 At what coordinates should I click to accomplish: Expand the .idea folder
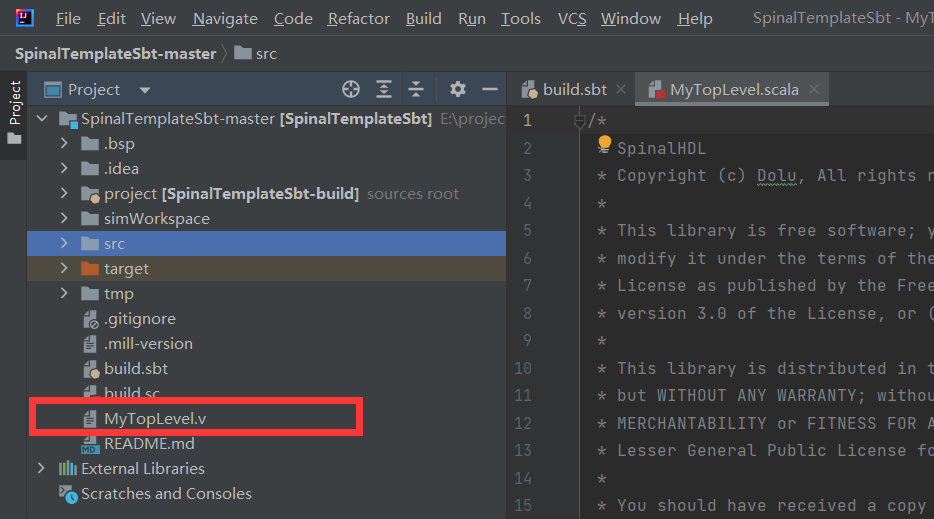click(64, 168)
